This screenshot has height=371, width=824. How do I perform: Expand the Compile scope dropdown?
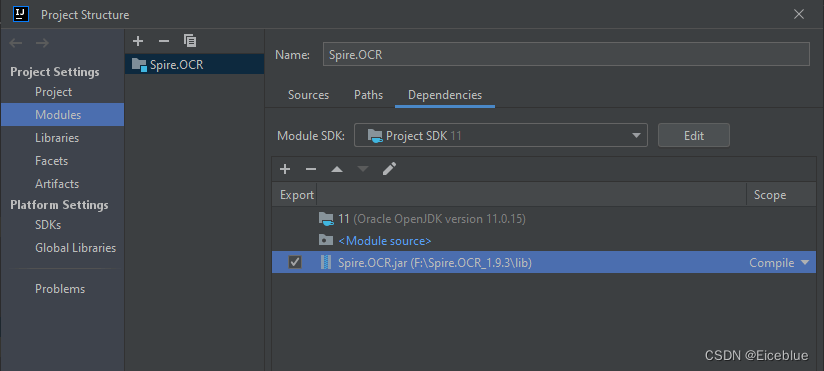coord(806,263)
